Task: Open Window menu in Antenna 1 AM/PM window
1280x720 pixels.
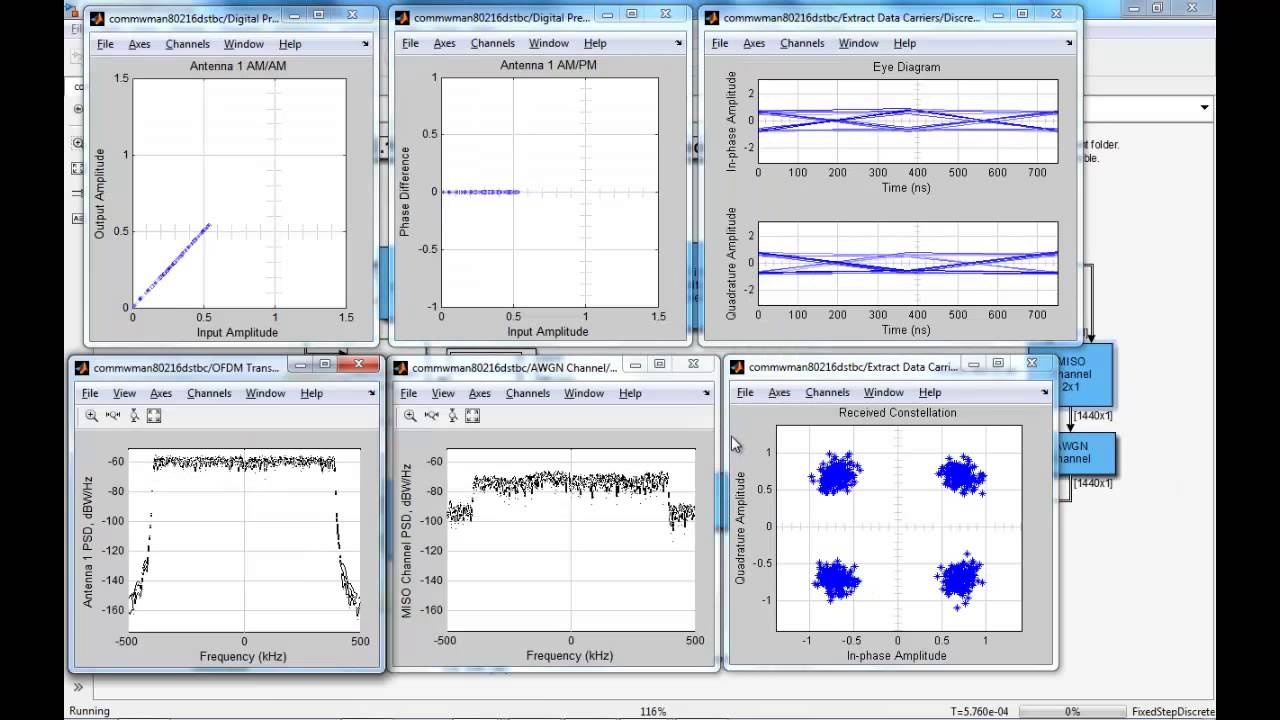Action: [x=549, y=43]
